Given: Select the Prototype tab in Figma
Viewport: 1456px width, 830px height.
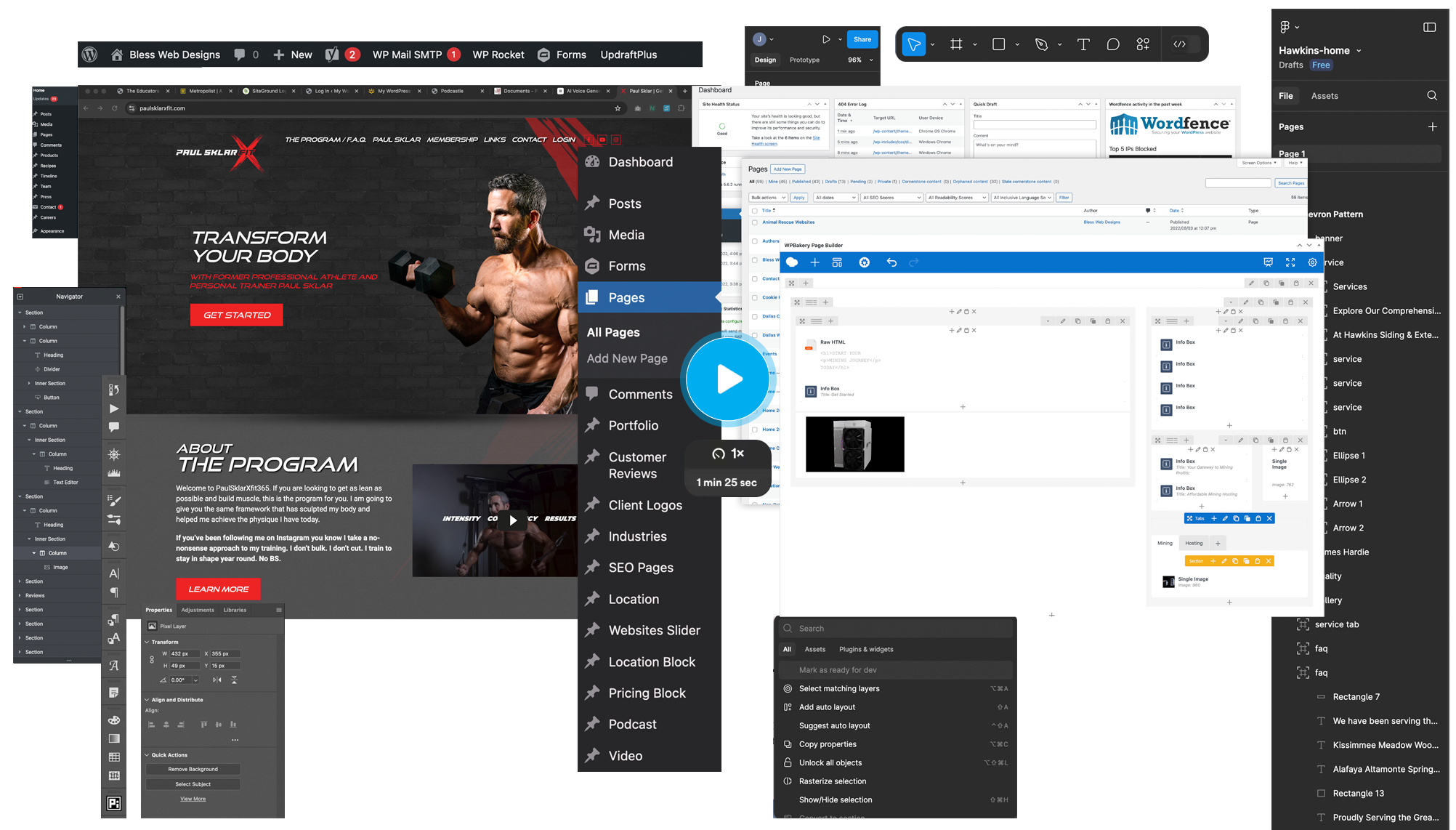Looking at the screenshot, I should 804,61.
